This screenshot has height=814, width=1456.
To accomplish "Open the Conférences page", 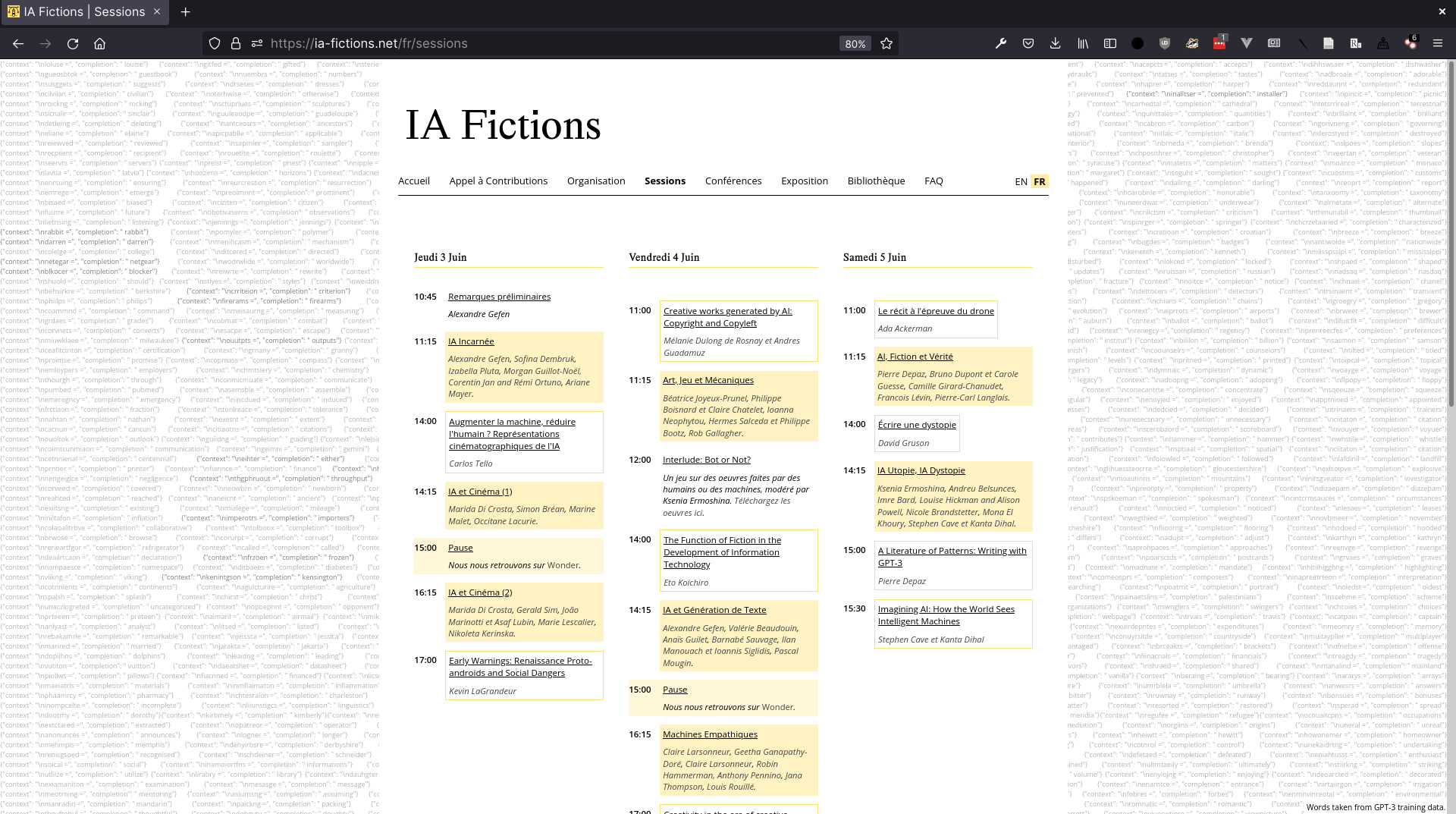I will click(x=733, y=181).
